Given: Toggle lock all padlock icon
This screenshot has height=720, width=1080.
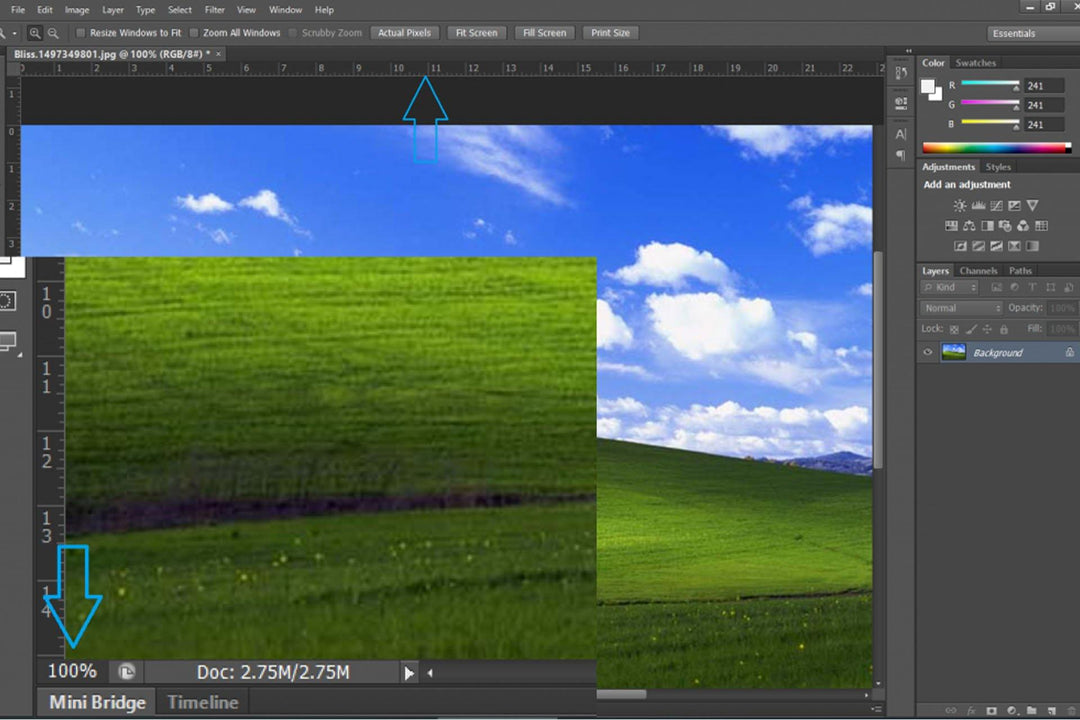Looking at the screenshot, I should [1004, 329].
